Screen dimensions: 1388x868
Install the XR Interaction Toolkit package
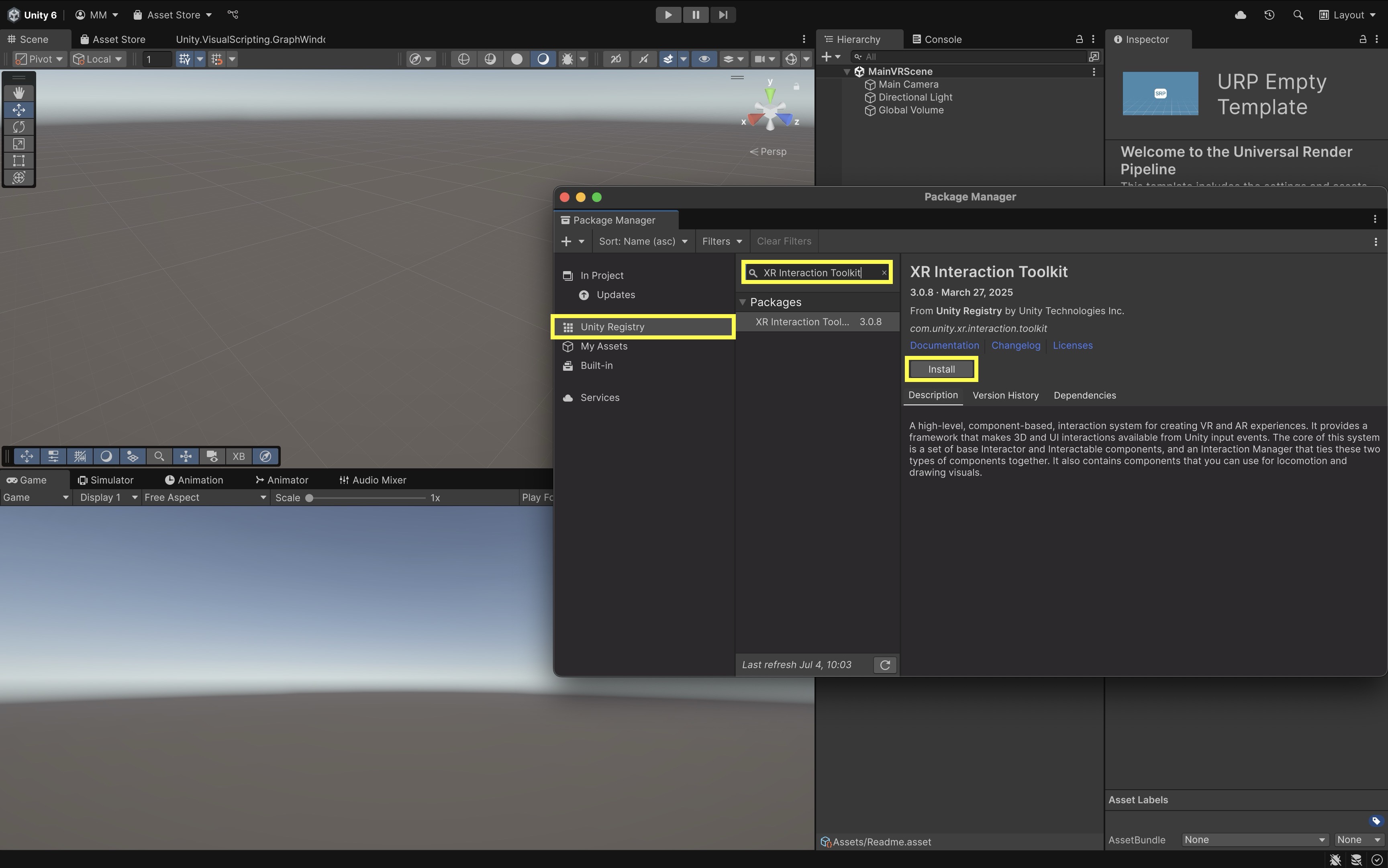(941, 369)
